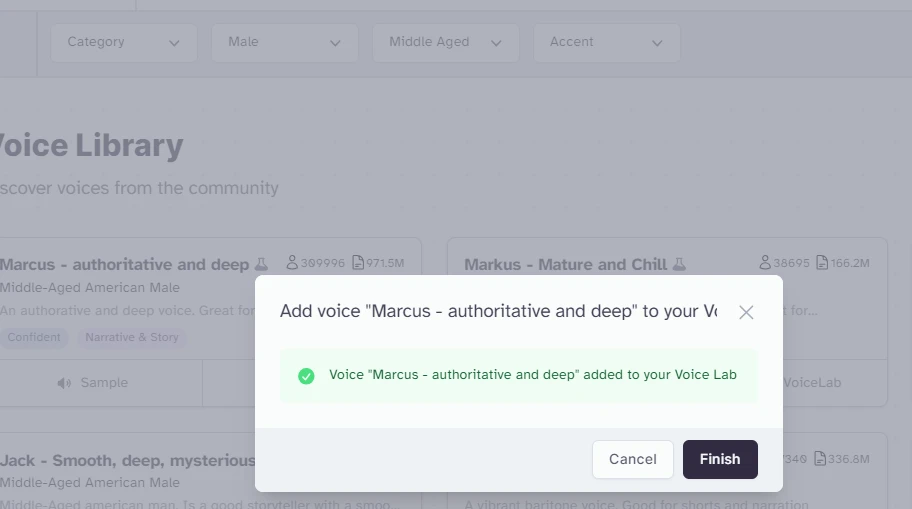Close the Add voice dialog with X
This screenshot has height=509, width=912.
click(746, 312)
